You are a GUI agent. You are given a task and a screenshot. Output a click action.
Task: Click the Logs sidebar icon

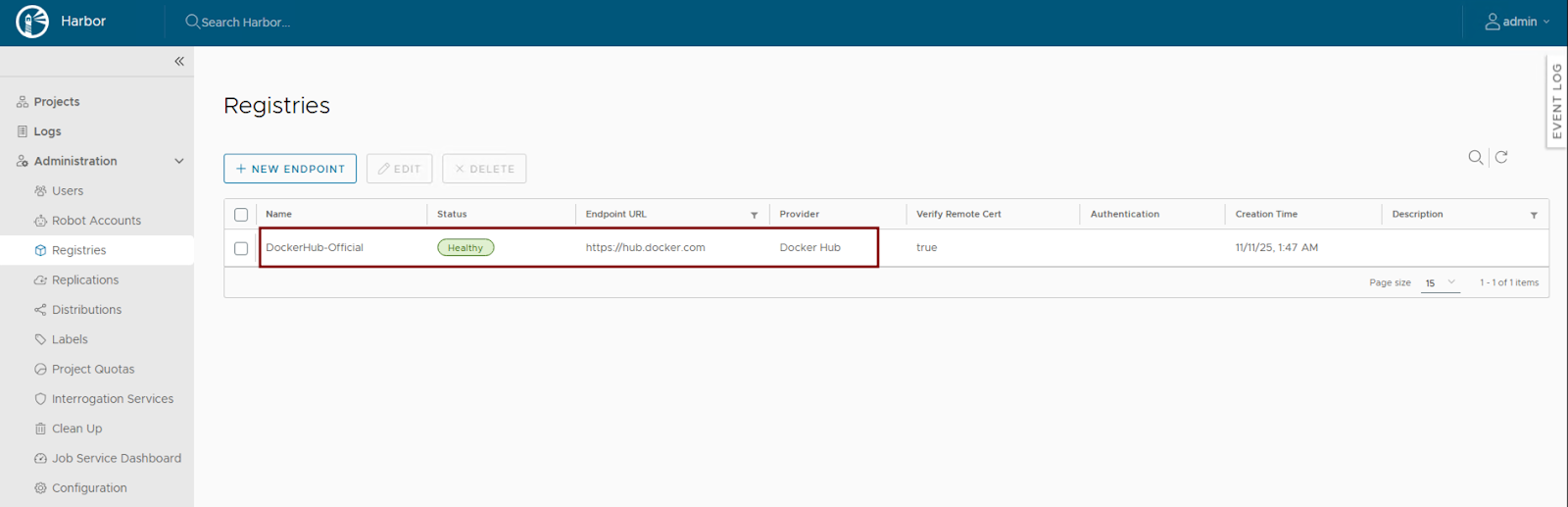coord(23,131)
